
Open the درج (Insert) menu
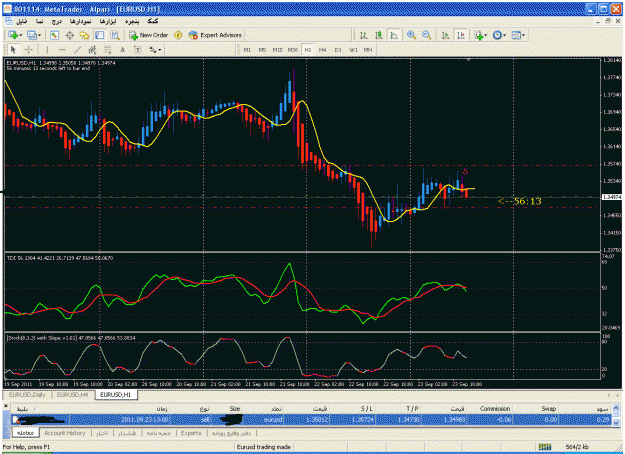tap(57, 21)
